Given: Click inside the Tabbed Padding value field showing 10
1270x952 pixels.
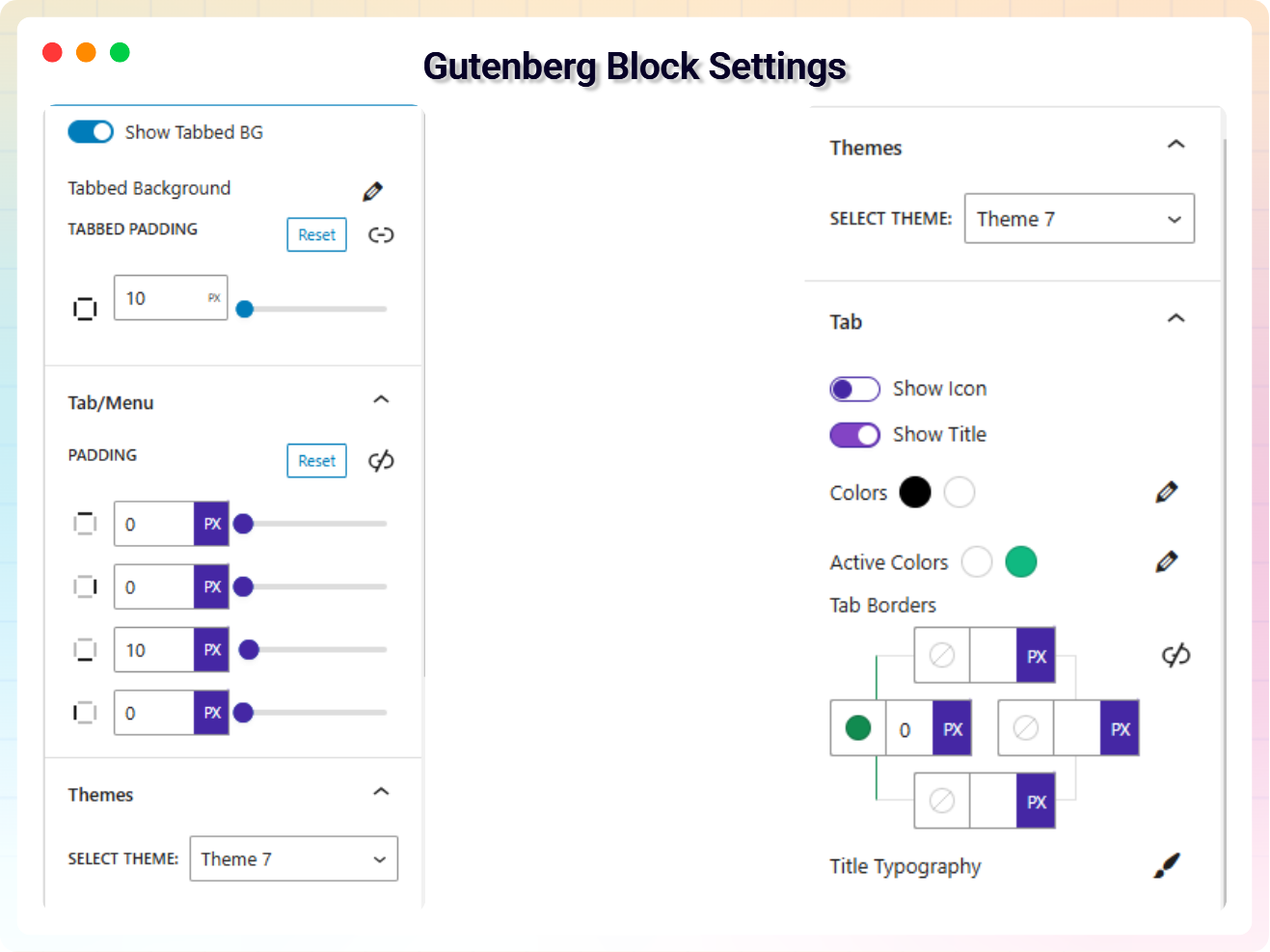Looking at the screenshot, I should pyautogui.click(x=159, y=298).
